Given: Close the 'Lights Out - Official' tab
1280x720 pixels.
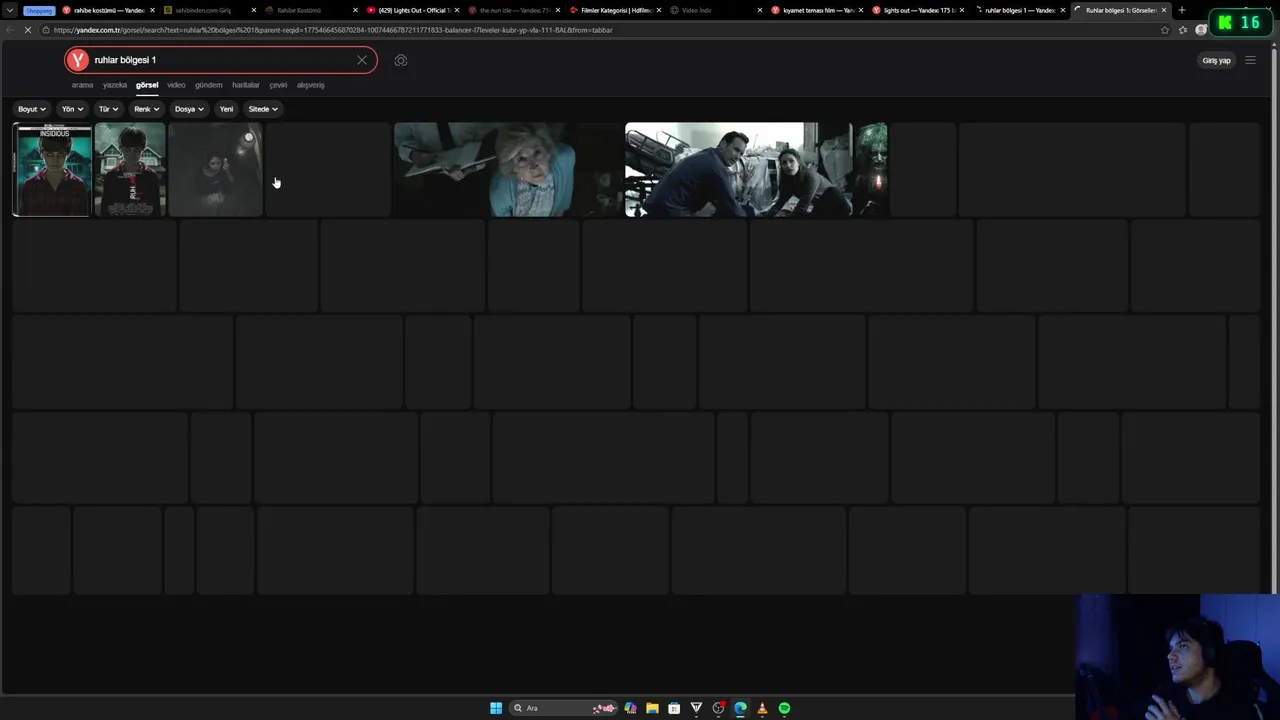Looking at the screenshot, I should point(457,10).
